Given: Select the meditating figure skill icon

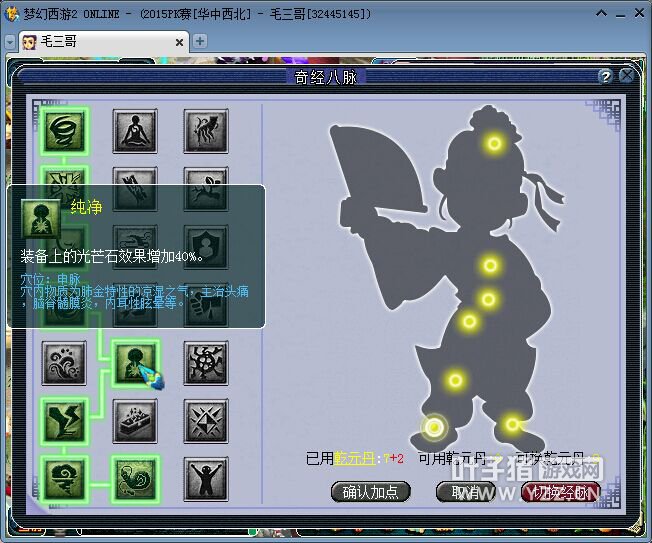Looking at the screenshot, I should click(x=135, y=131).
